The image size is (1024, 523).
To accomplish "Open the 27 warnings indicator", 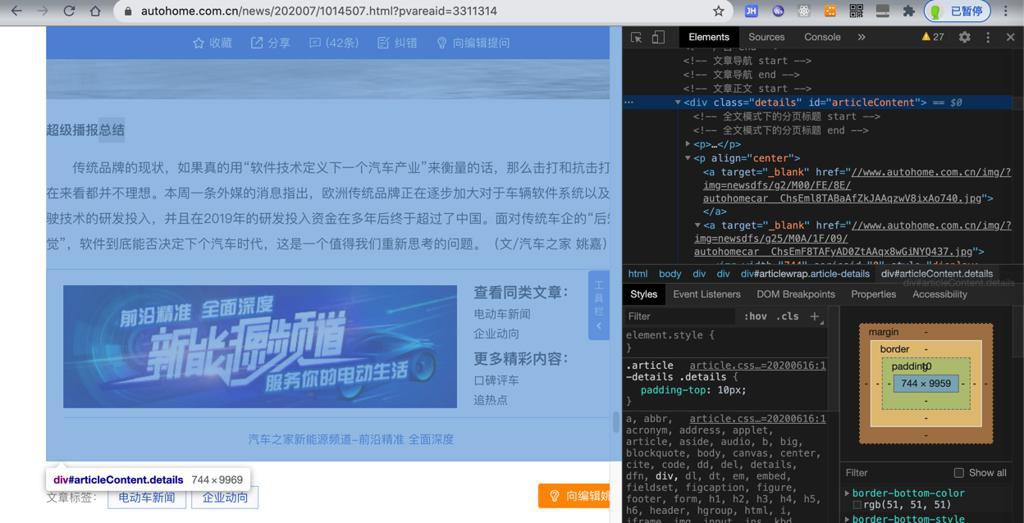I will (933, 37).
